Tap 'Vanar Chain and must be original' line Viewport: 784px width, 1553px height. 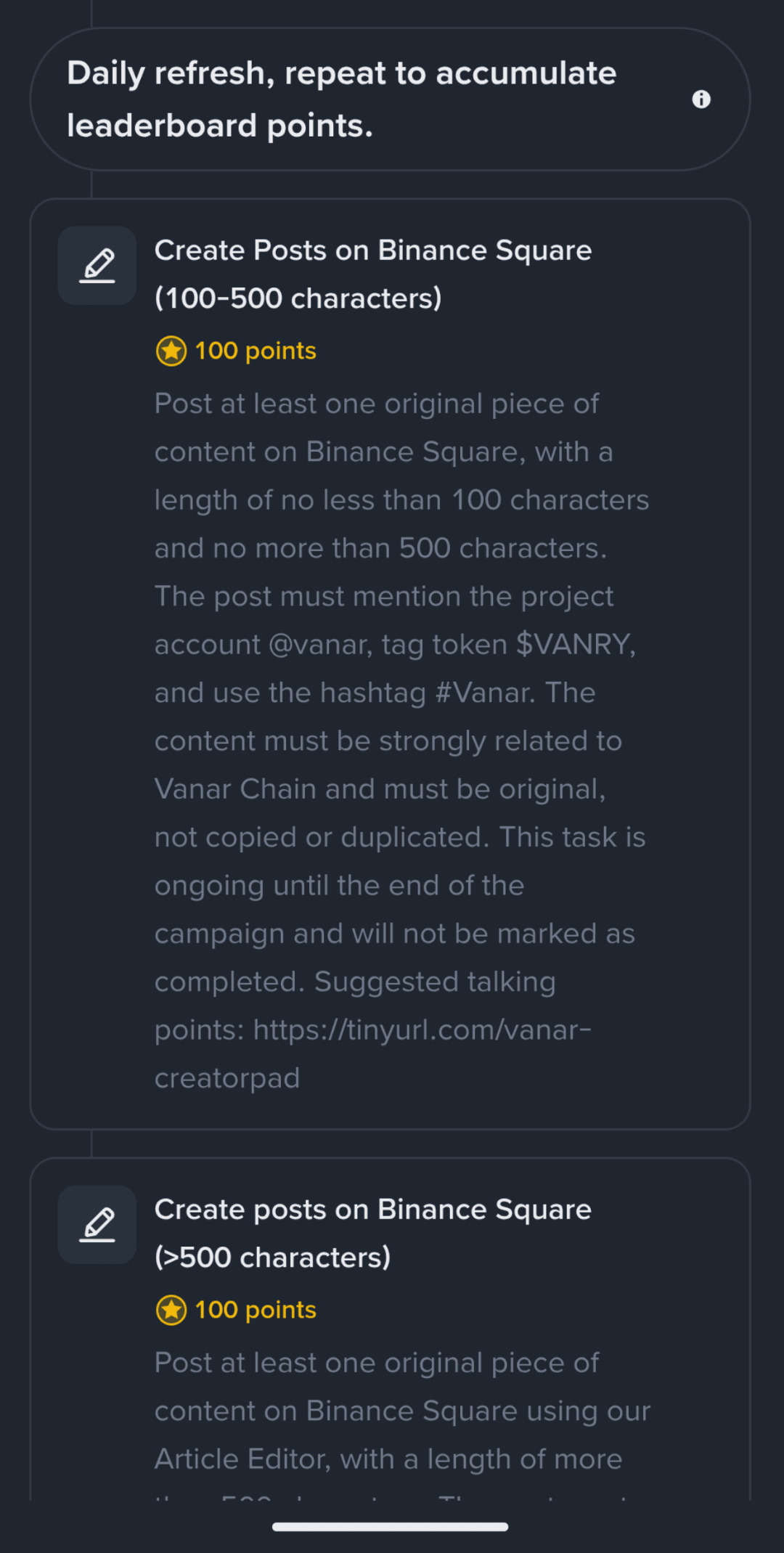pos(380,789)
